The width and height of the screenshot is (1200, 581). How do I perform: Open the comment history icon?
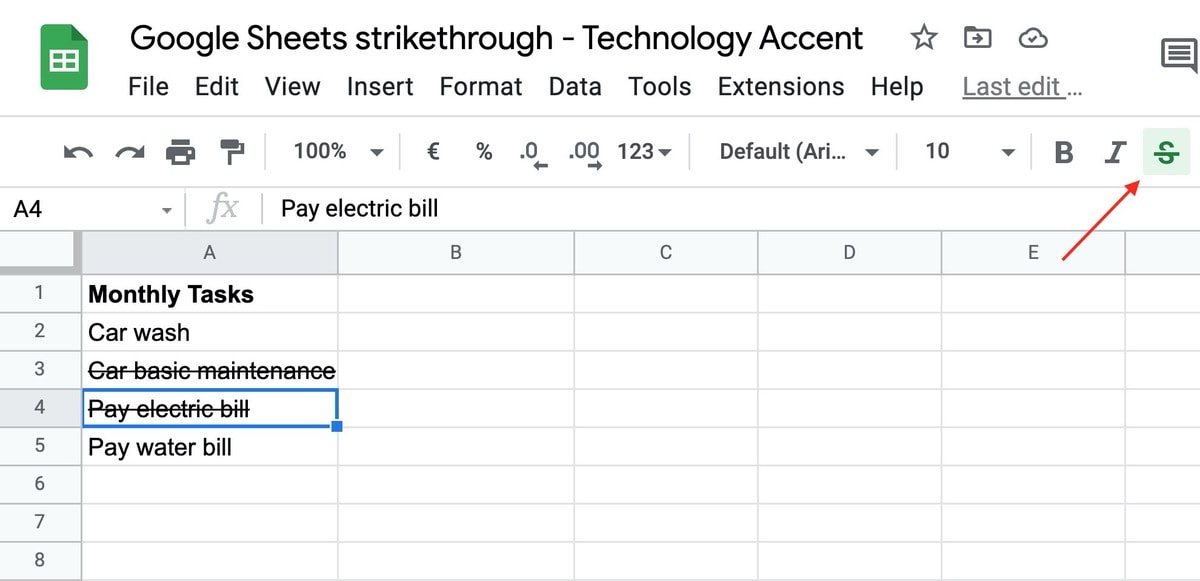pos(1179,56)
